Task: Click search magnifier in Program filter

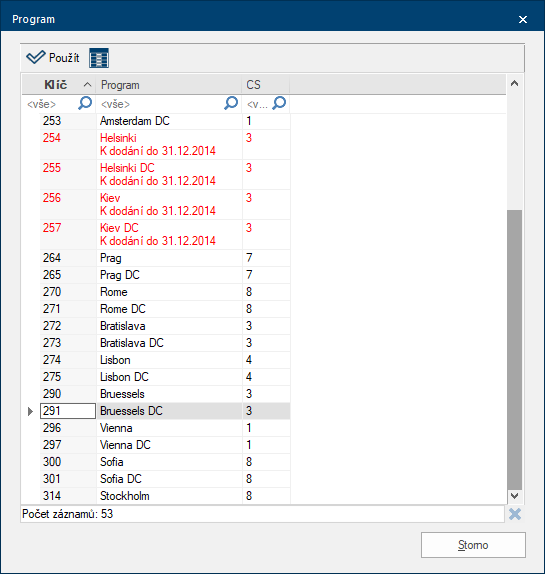Action: (x=231, y=103)
